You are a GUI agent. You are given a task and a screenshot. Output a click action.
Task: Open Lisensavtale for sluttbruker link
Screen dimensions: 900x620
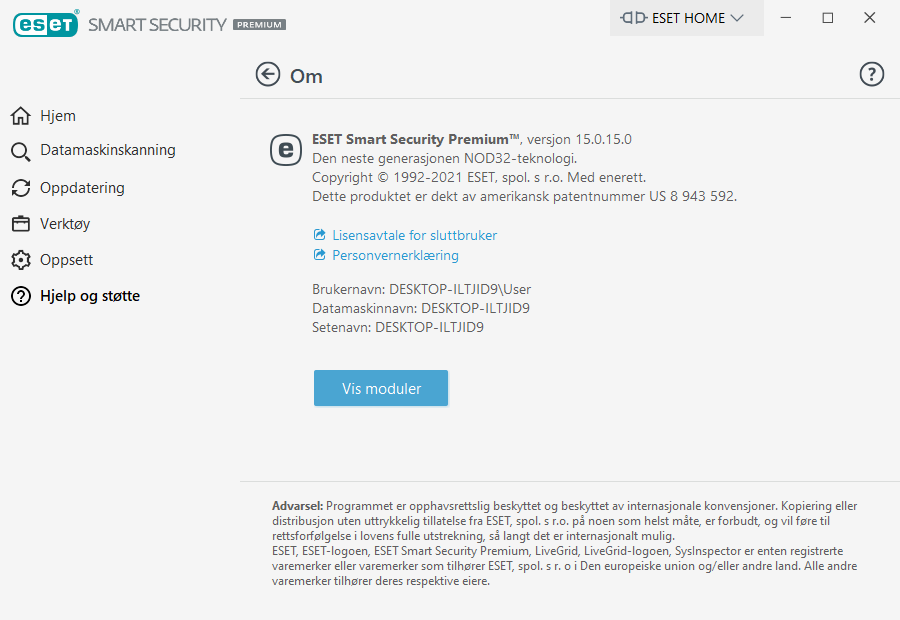[x=414, y=235]
